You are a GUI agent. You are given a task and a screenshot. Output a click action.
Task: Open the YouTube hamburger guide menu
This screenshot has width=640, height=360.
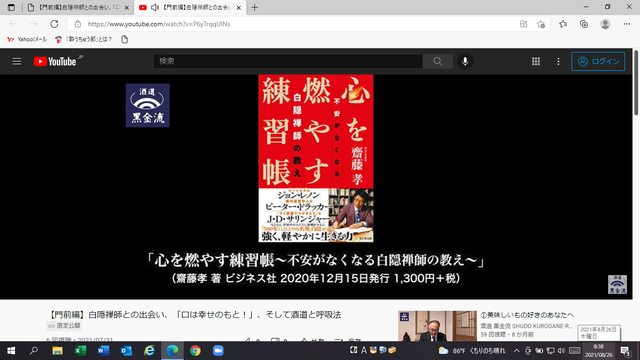pos(17,62)
